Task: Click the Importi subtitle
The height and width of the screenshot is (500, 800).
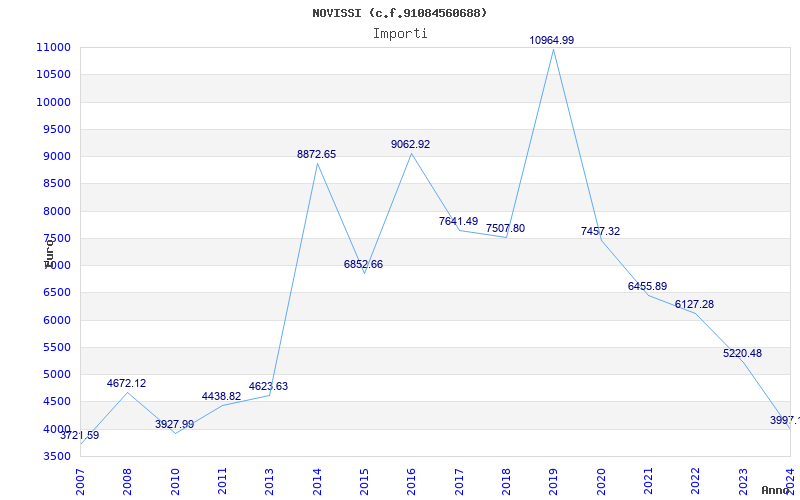Action: [x=400, y=34]
